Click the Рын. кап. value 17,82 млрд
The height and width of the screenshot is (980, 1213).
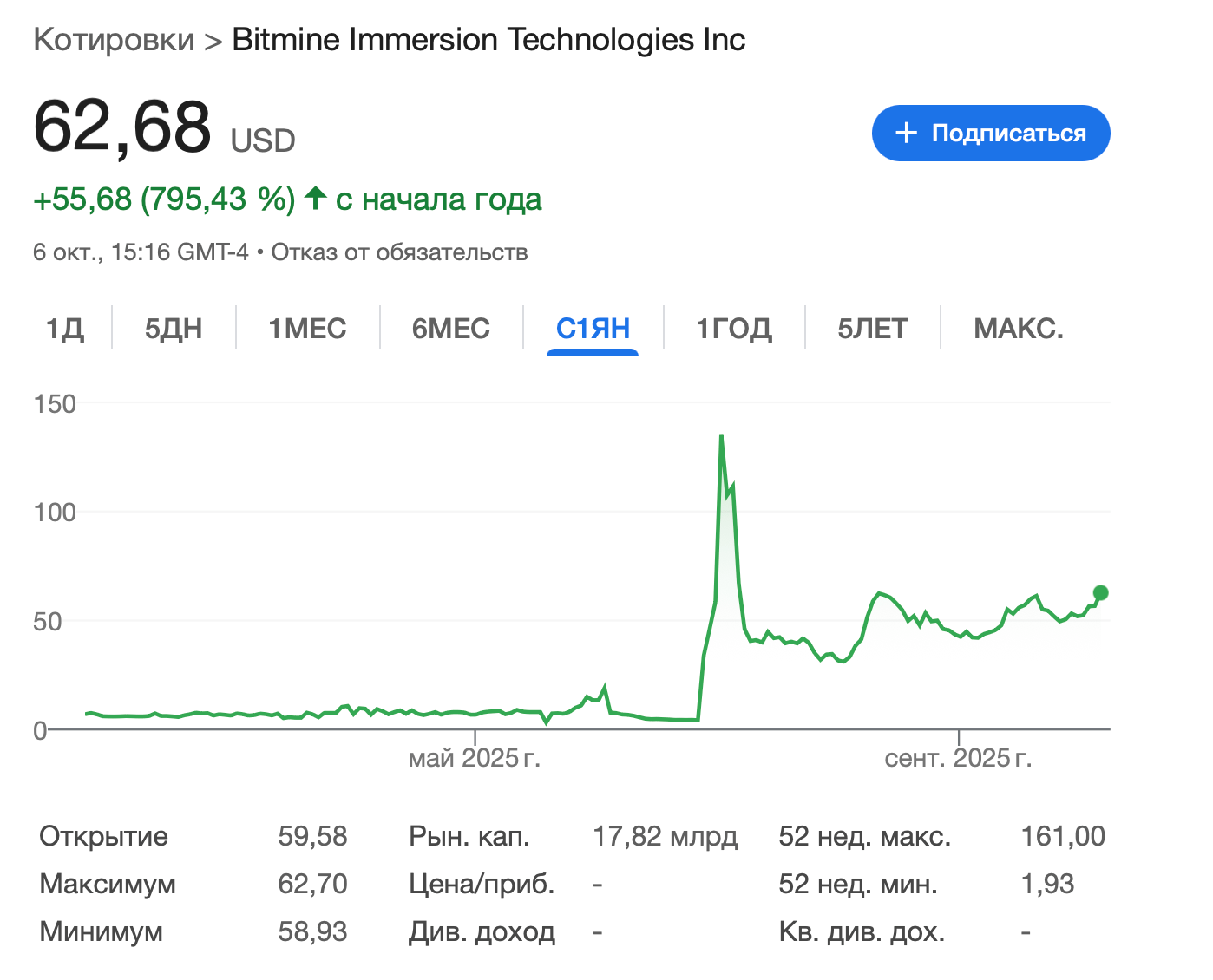(665, 836)
